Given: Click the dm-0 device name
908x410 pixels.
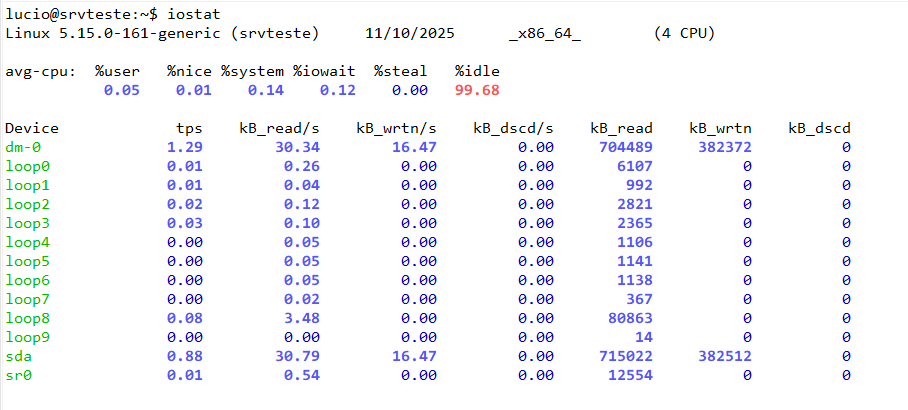Looking at the screenshot, I should tap(23, 148).
